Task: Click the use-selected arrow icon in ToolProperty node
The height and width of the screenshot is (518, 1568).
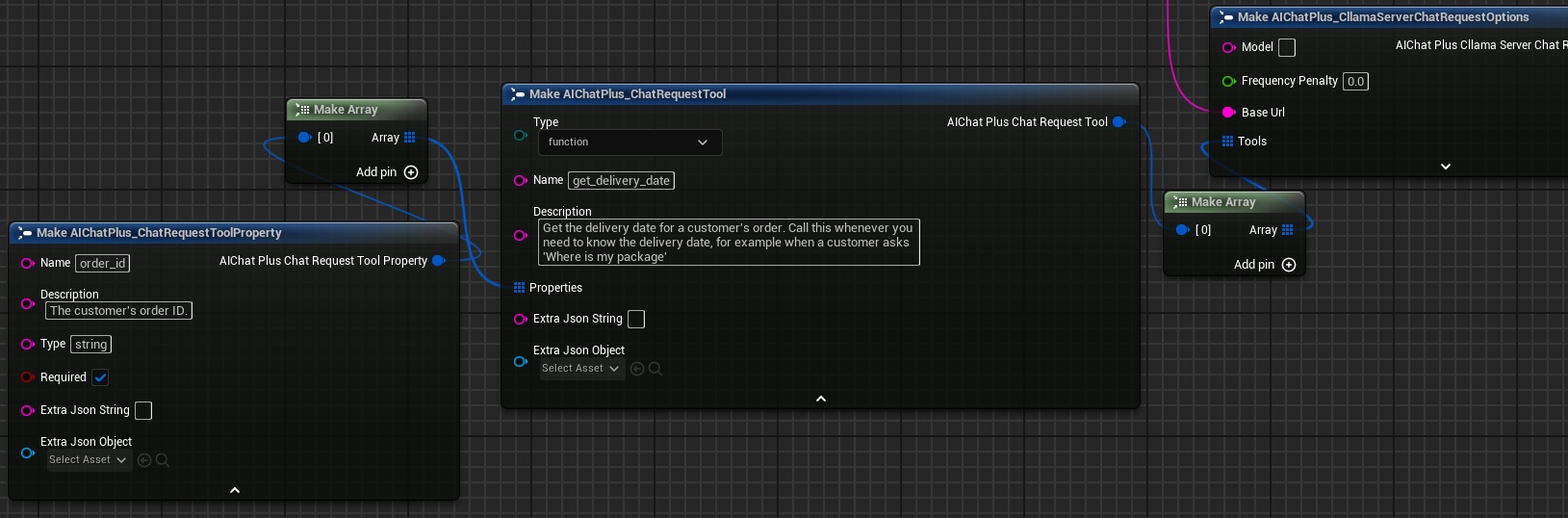Action: coord(144,460)
